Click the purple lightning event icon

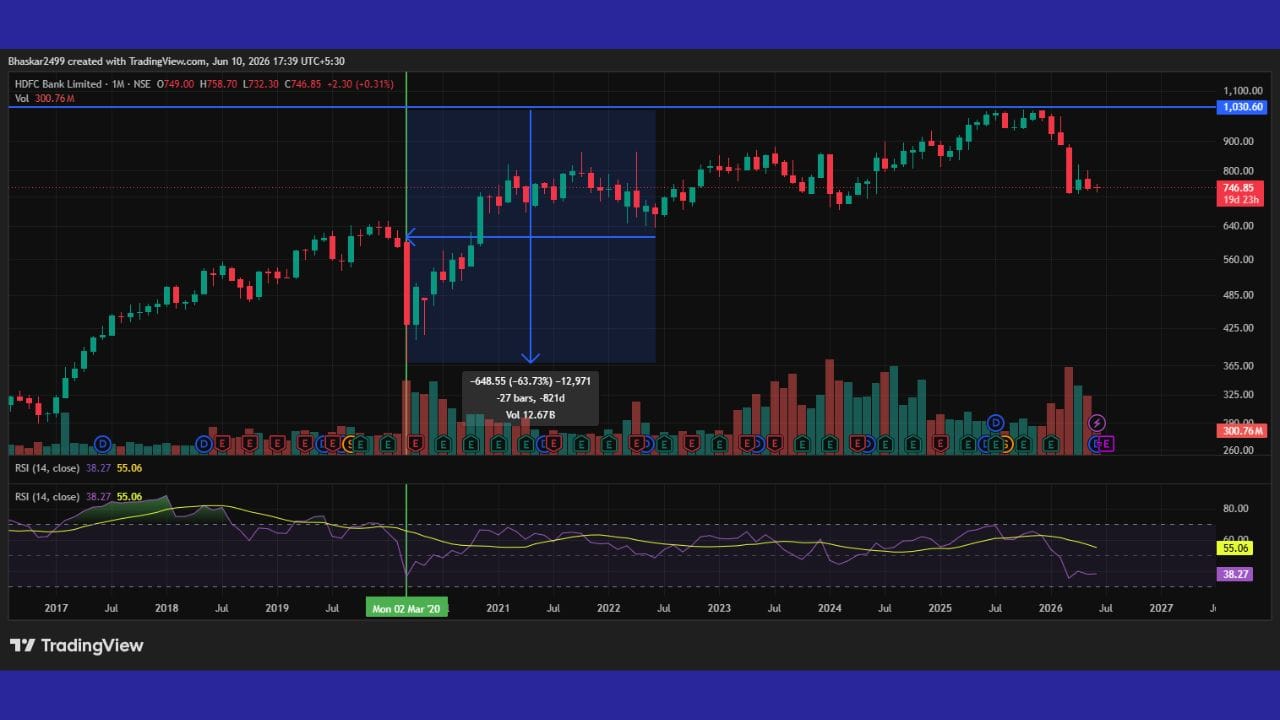[1097, 423]
